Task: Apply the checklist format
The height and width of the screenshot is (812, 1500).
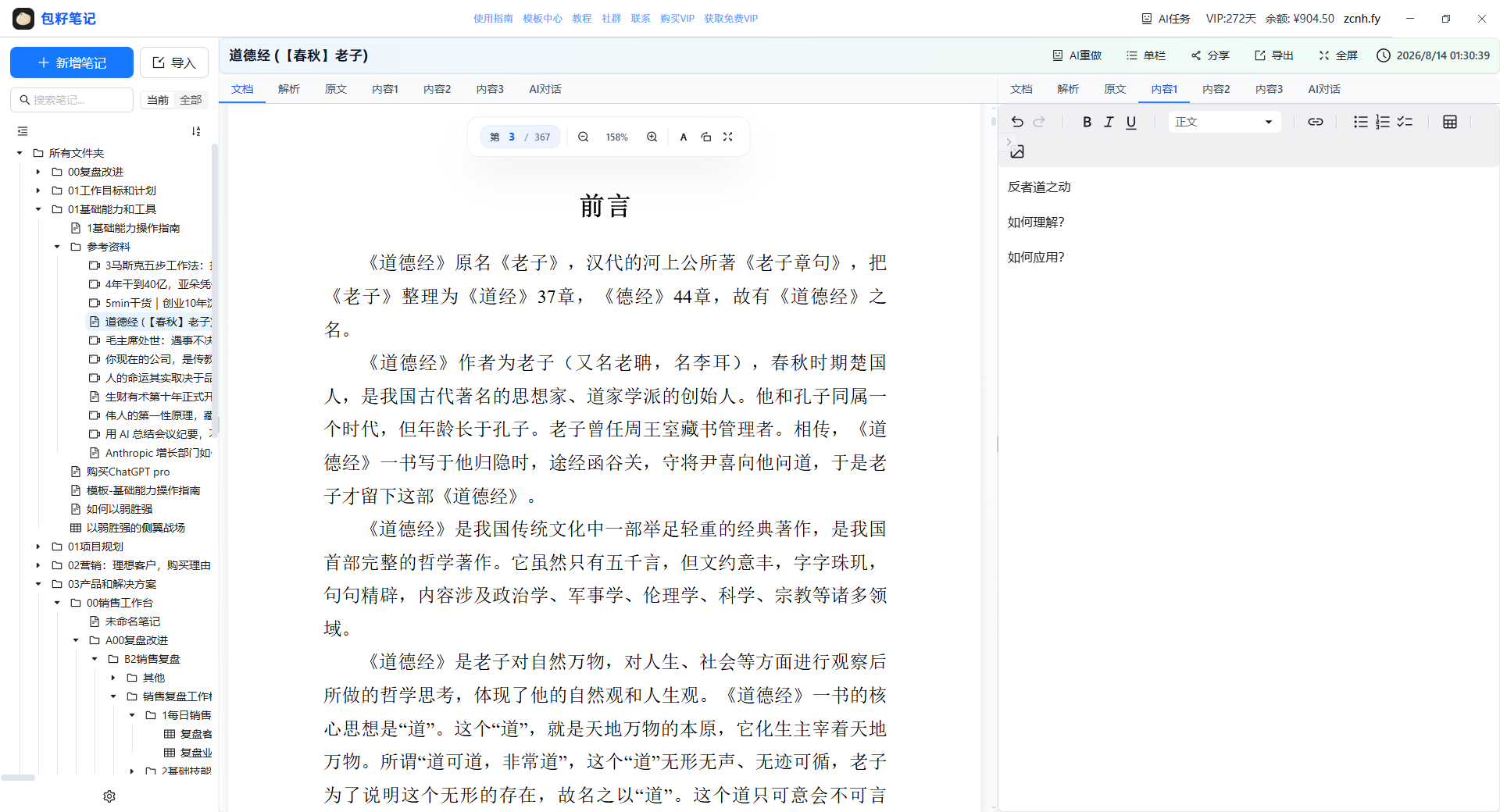Action: (x=1405, y=122)
